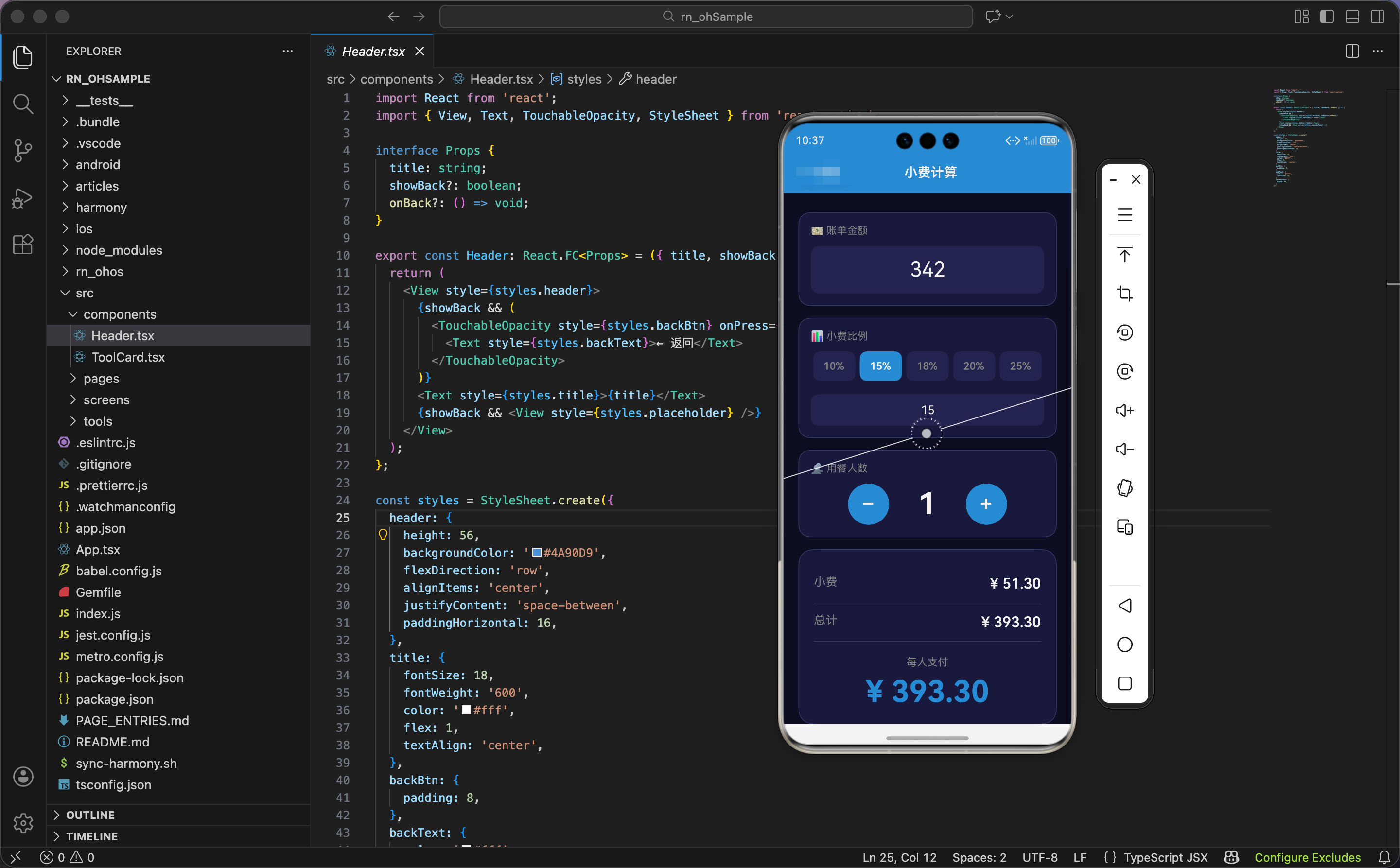Open the Accounts menu icon

click(23, 776)
